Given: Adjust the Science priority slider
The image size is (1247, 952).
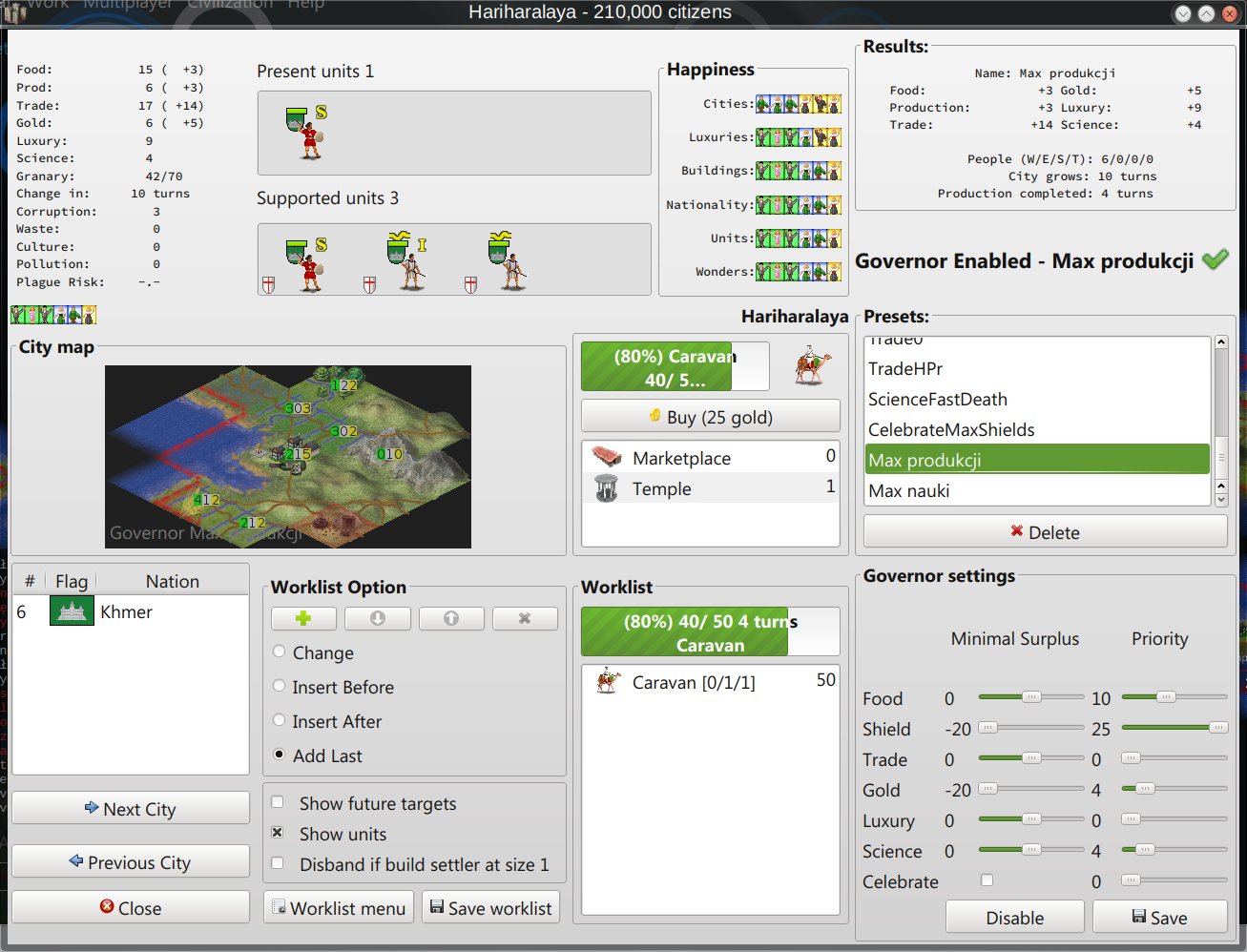Looking at the screenshot, I should pyautogui.click(x=1174, y=850).
